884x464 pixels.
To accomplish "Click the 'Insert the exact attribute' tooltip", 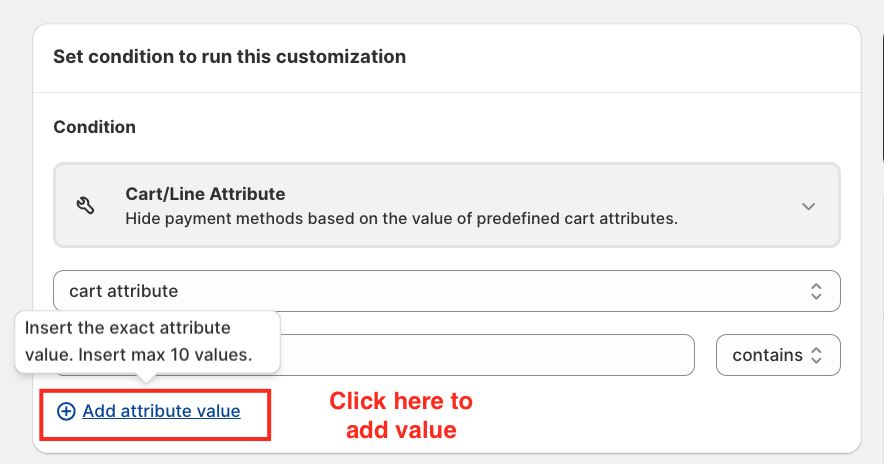I will [x=128, y=328].
